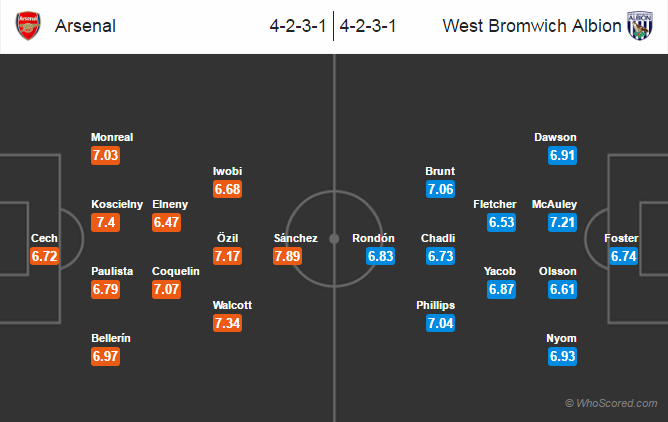Click the Monreal player name
This screenshot has height=422, width=668.
coord(112,137)
